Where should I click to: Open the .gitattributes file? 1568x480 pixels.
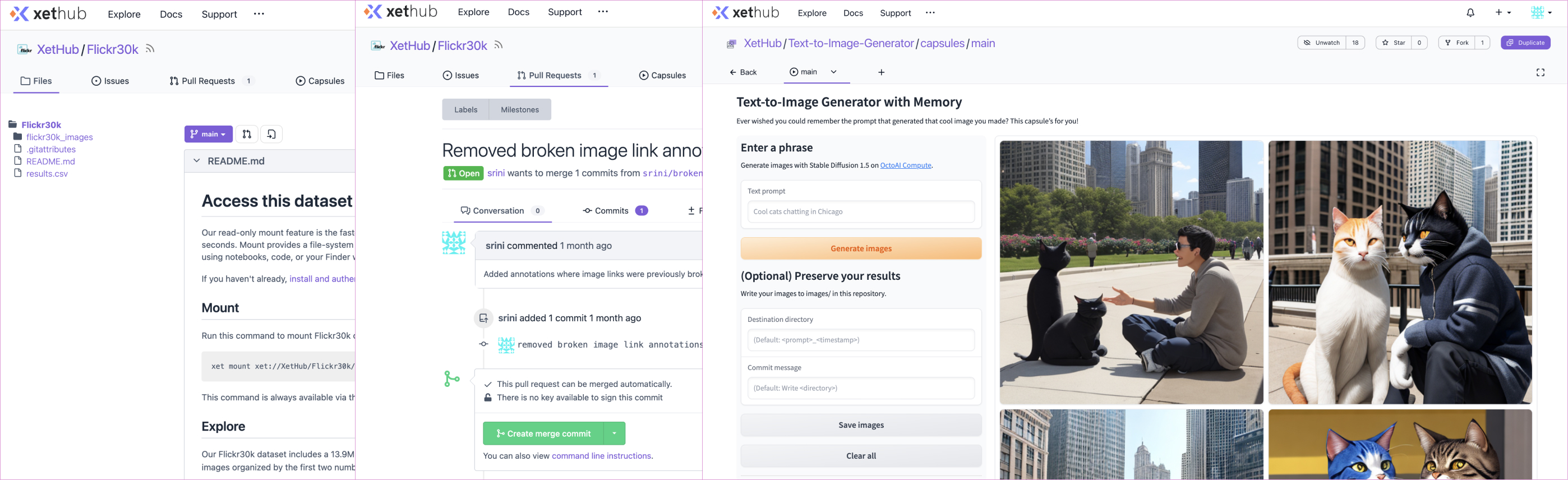click(50, 149)
